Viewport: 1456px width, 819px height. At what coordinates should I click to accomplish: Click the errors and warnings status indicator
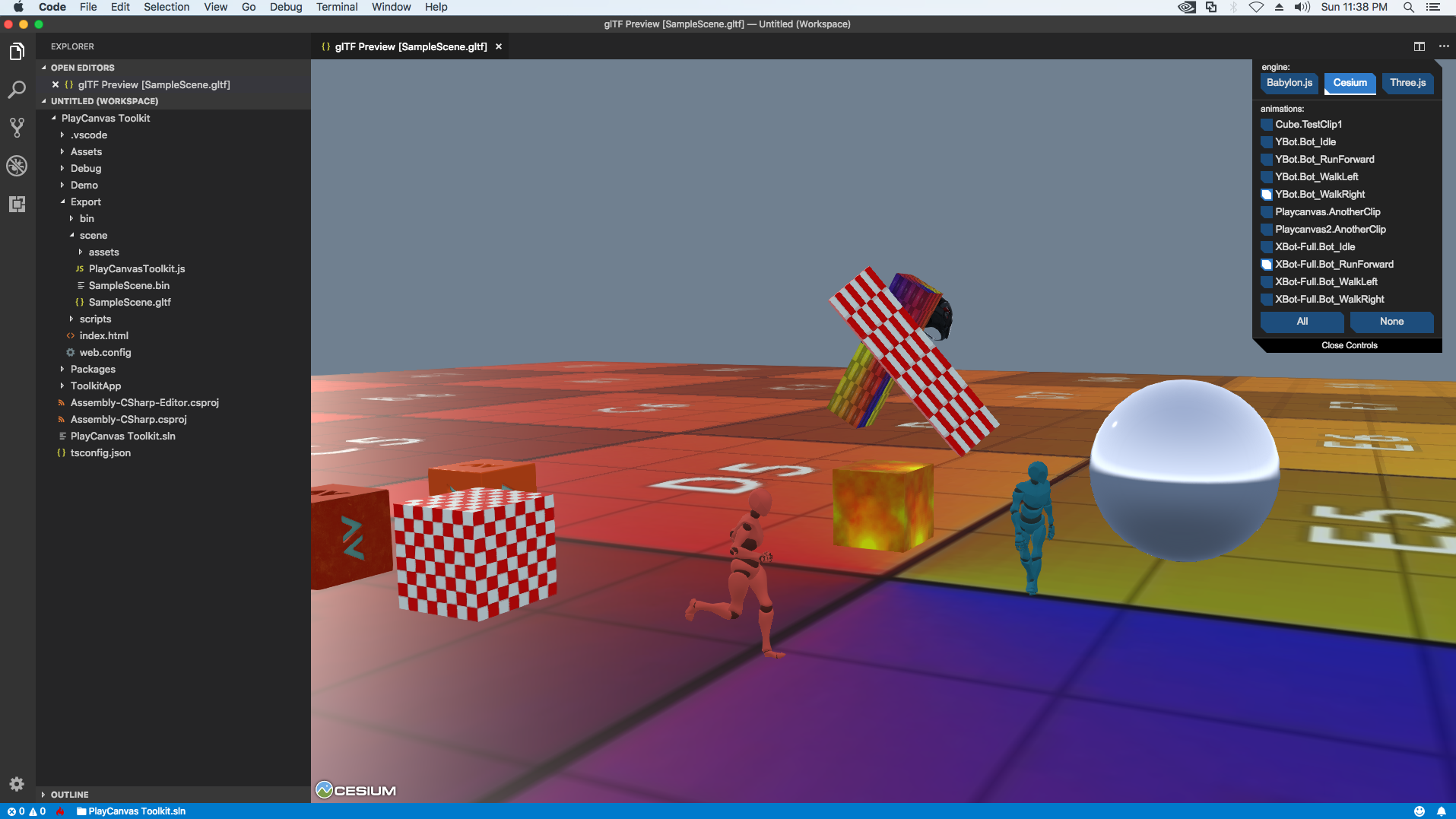[27, 811]
